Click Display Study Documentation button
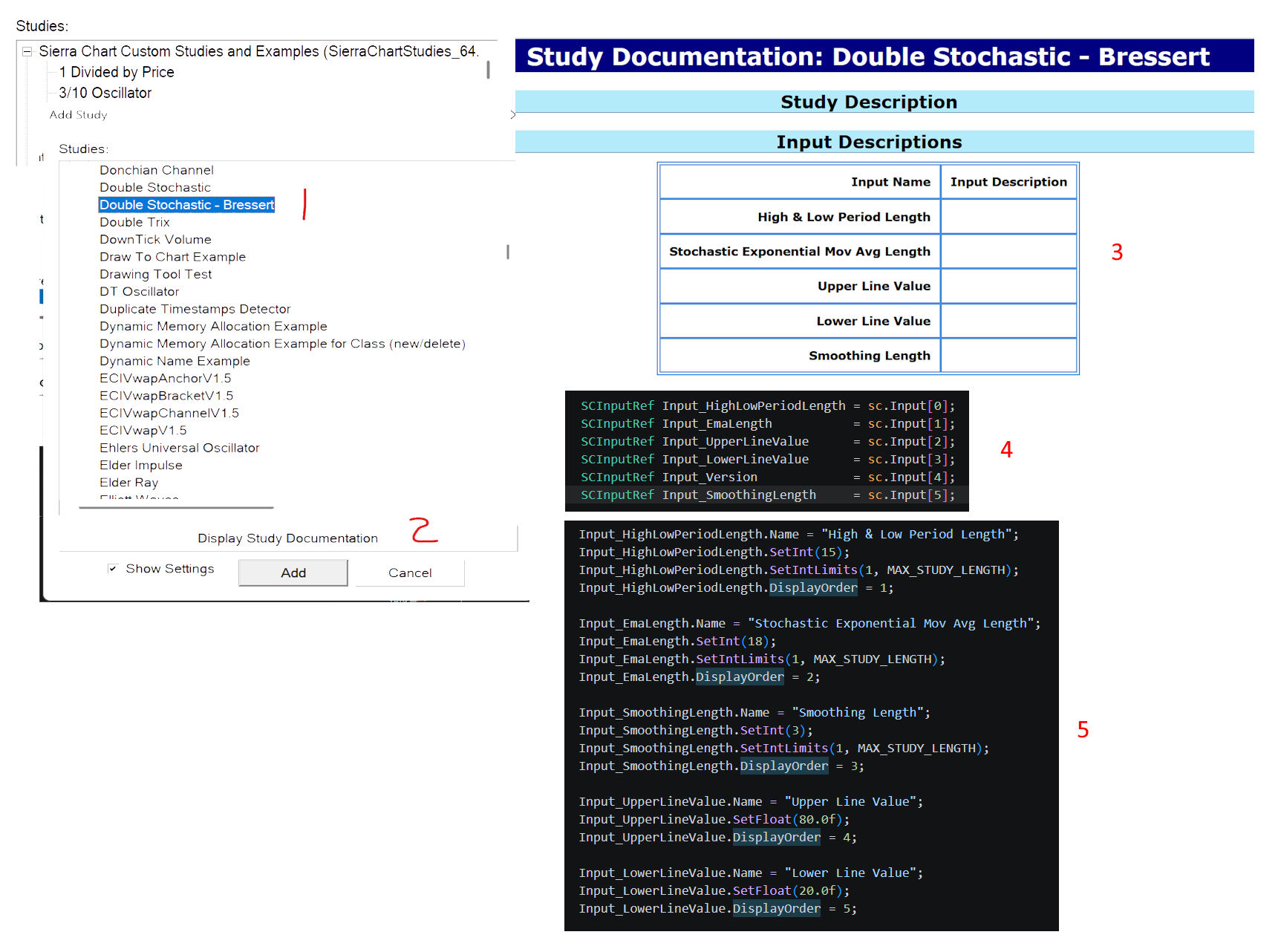This screenshot has width=1281, height=952. click(x=287, y=538)
